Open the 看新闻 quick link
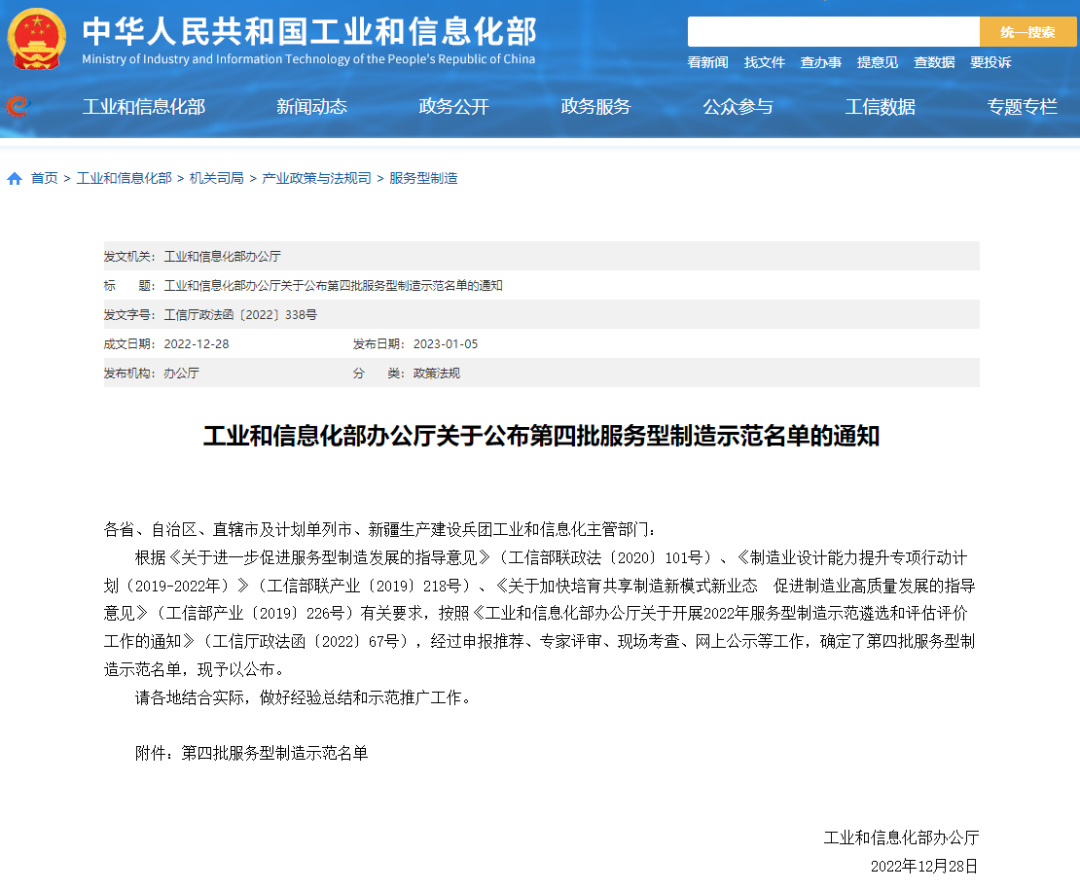The image size is (1080, 891). pos(707,63)
